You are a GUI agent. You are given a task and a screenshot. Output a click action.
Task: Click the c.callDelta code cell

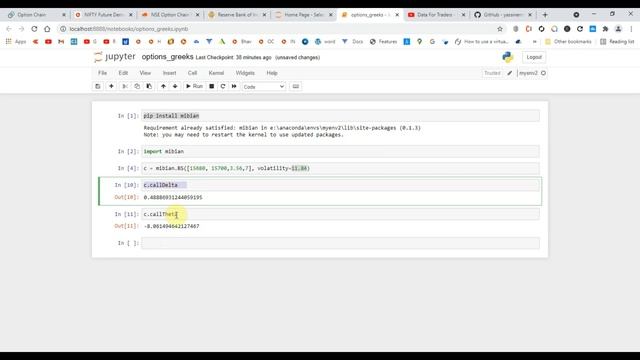point(340,185)
